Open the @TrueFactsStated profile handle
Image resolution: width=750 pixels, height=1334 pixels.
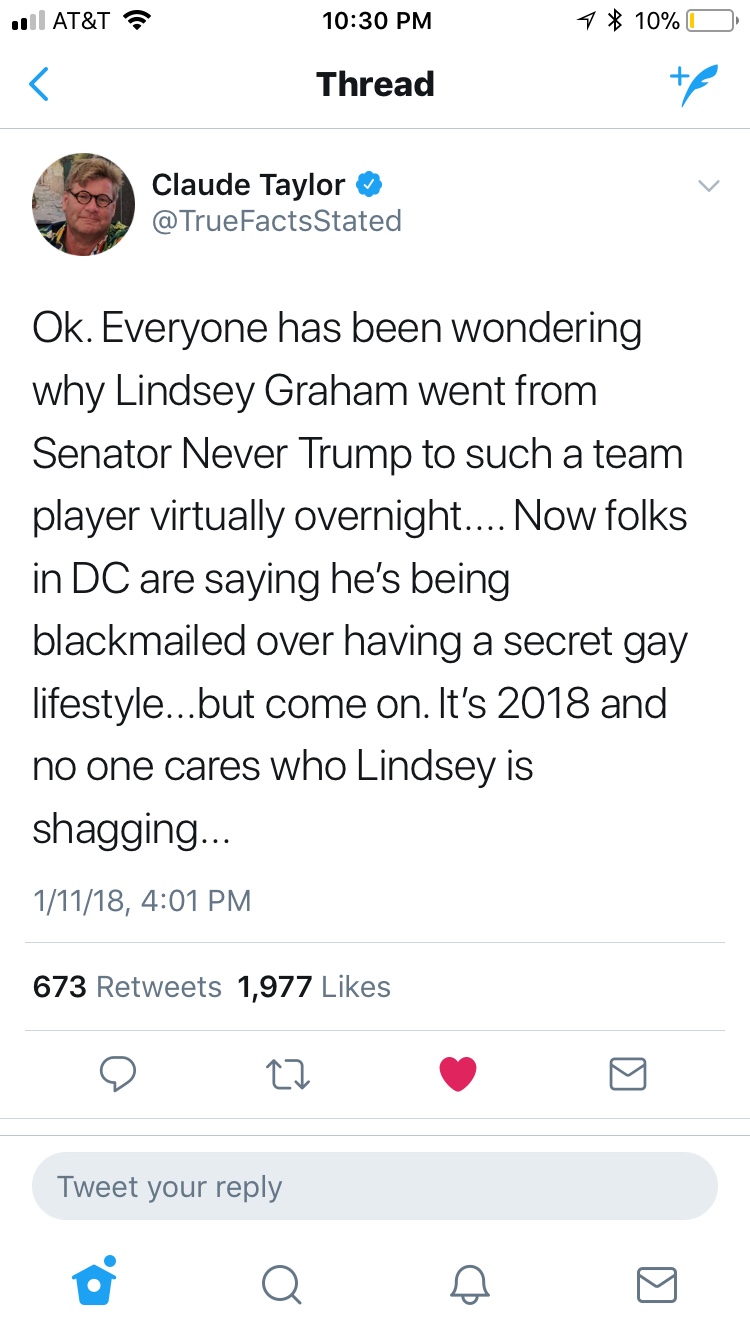[276, 220]
